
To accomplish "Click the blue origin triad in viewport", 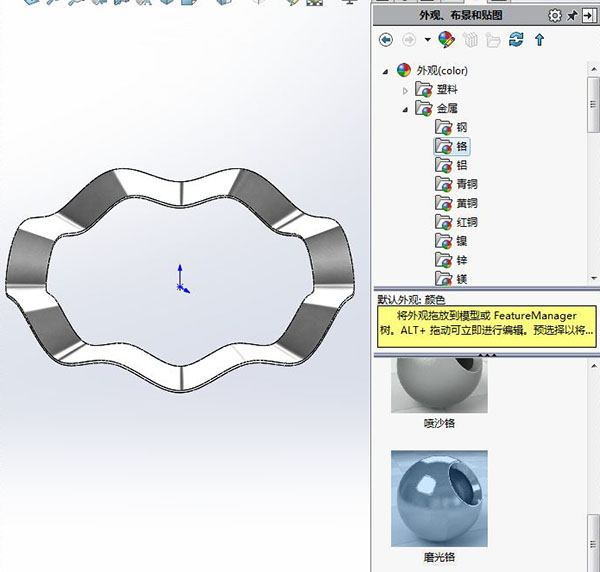I will (x=182, y=279).
